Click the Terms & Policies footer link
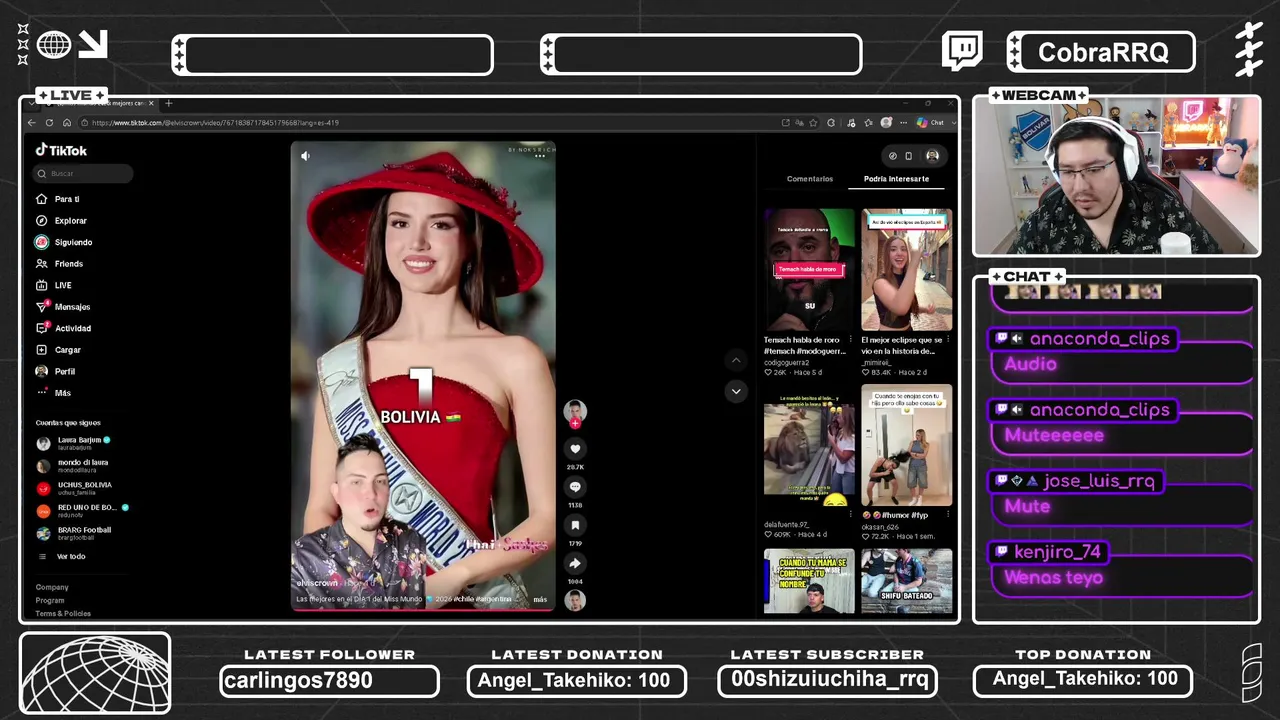 [63, 614]
